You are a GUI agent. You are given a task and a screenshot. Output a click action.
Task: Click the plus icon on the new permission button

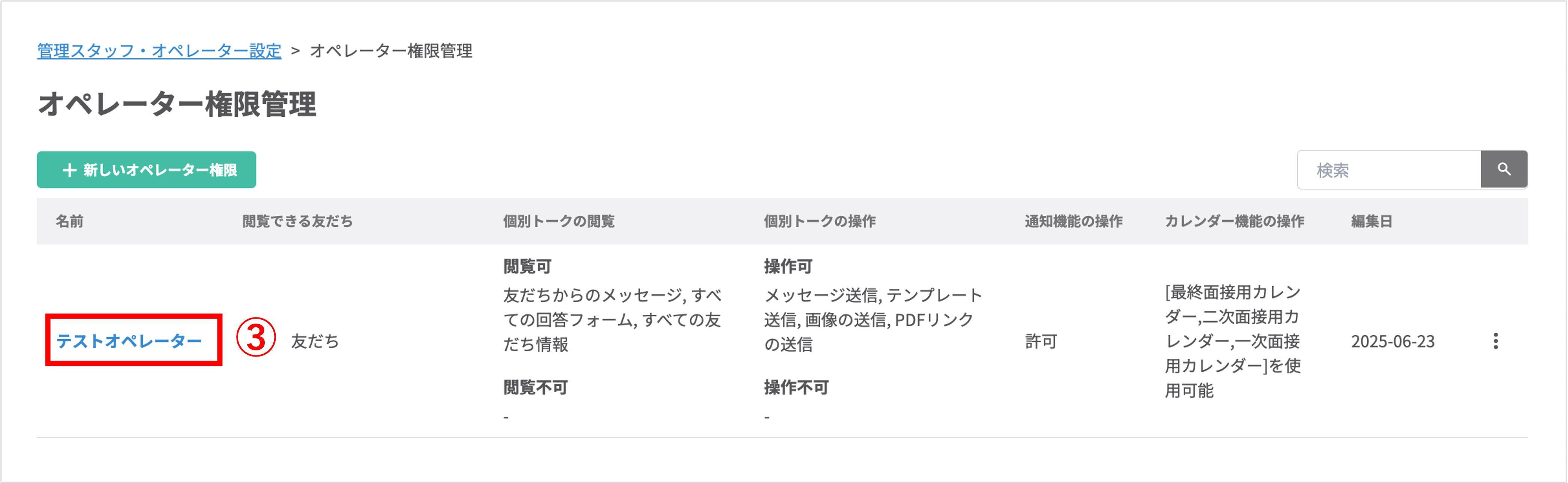[x=69, y=170]
